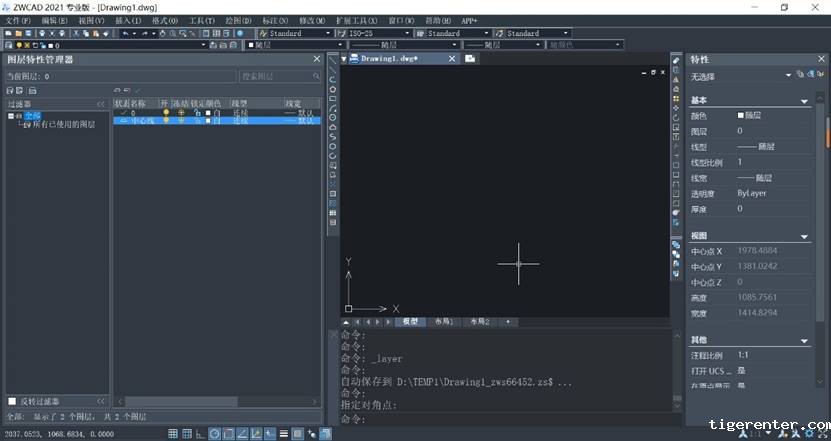Switch to the 布局1 layout tab

tap(444, 322)
